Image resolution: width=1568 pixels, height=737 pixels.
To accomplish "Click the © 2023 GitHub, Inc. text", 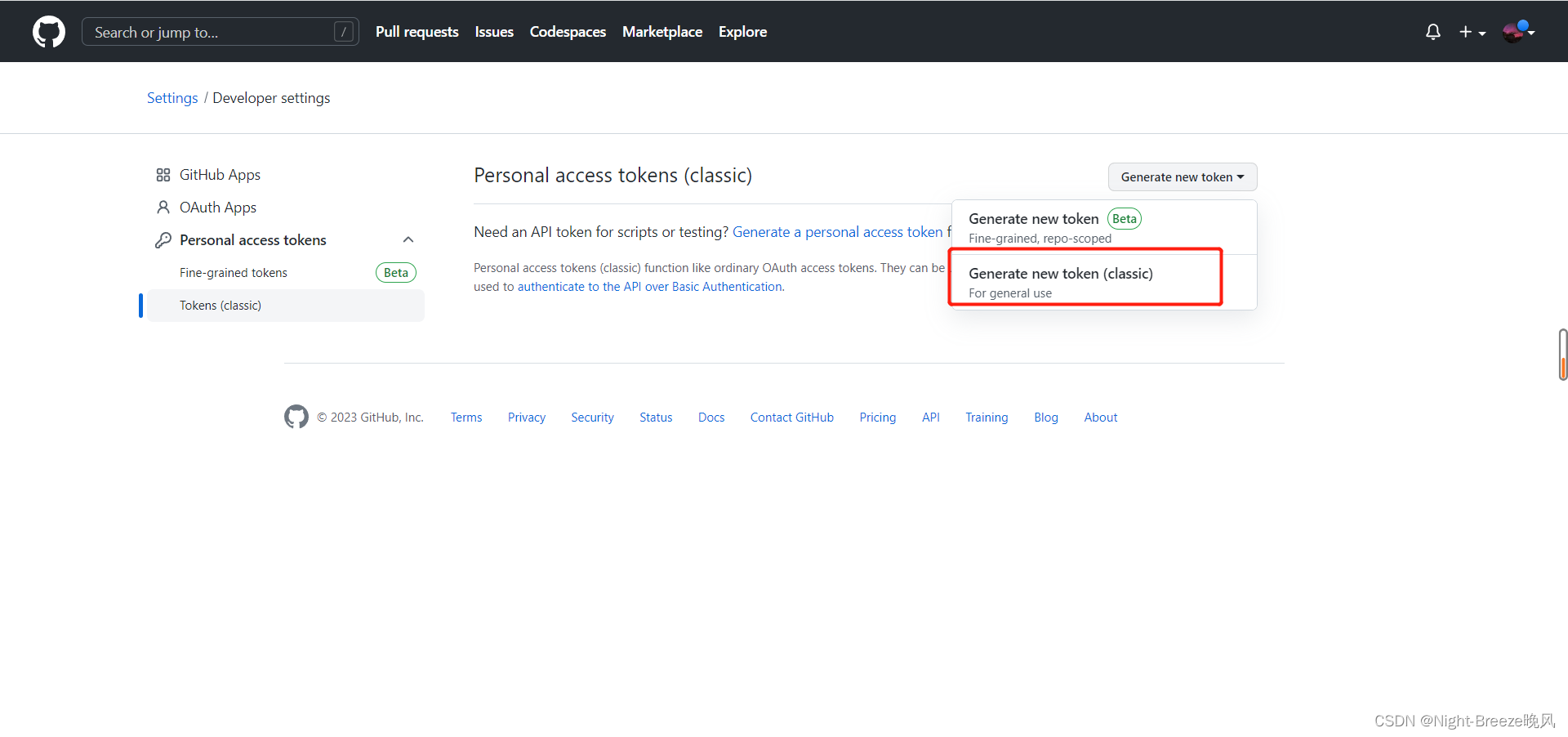I will 371,418.
